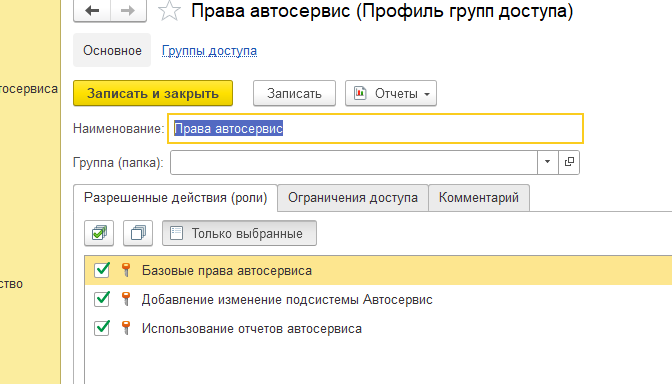Toggle Только выбранные filter button
This screenshot has height=384, width=672.
tap(239, 233)
